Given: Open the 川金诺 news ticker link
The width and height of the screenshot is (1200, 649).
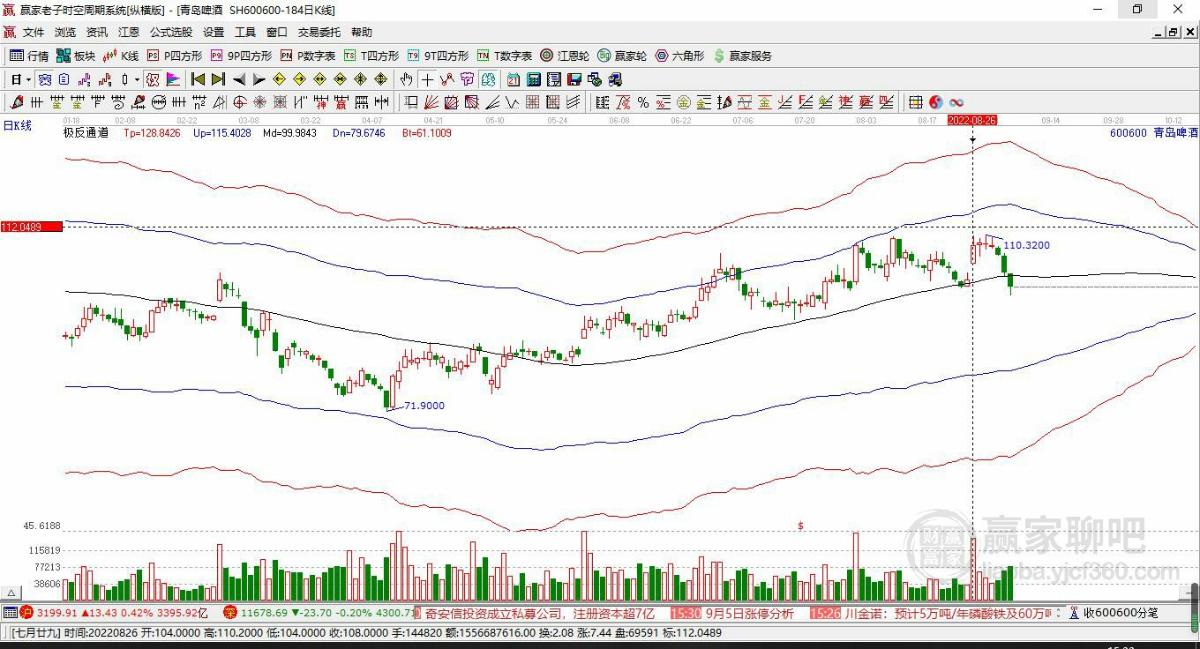Looking at the screenshot, I should [x=946, y=613].
